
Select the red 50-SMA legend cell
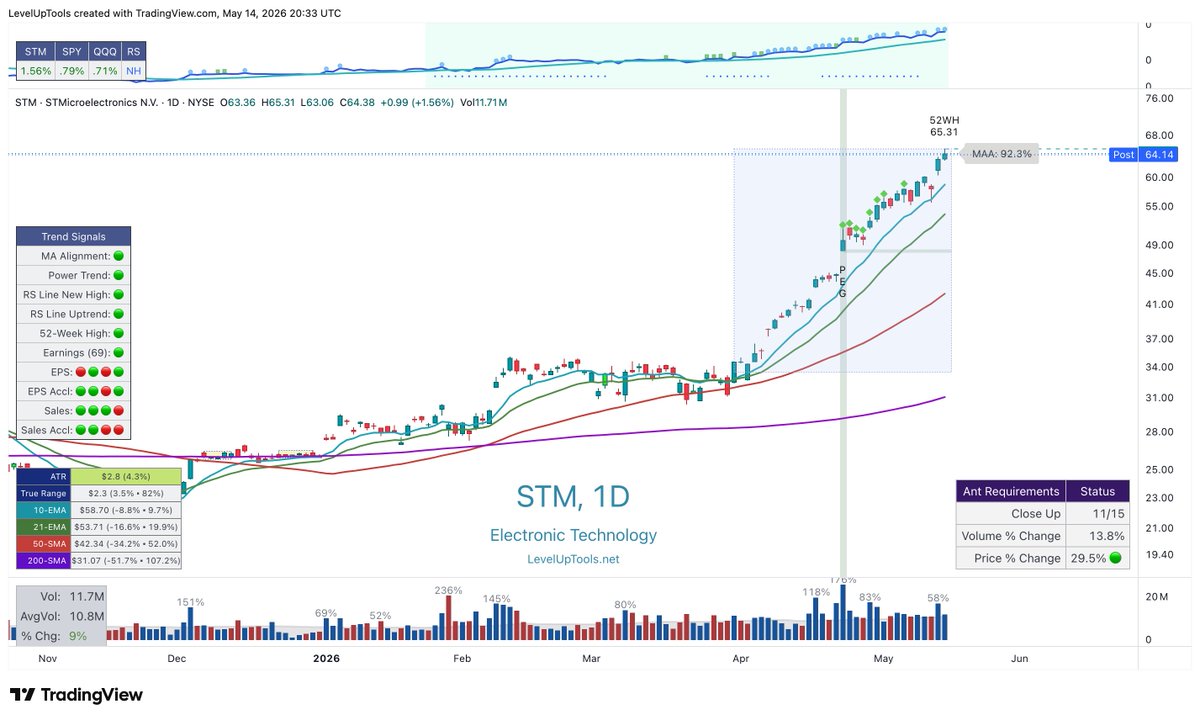pyautogui.click(x=42, y=543)
